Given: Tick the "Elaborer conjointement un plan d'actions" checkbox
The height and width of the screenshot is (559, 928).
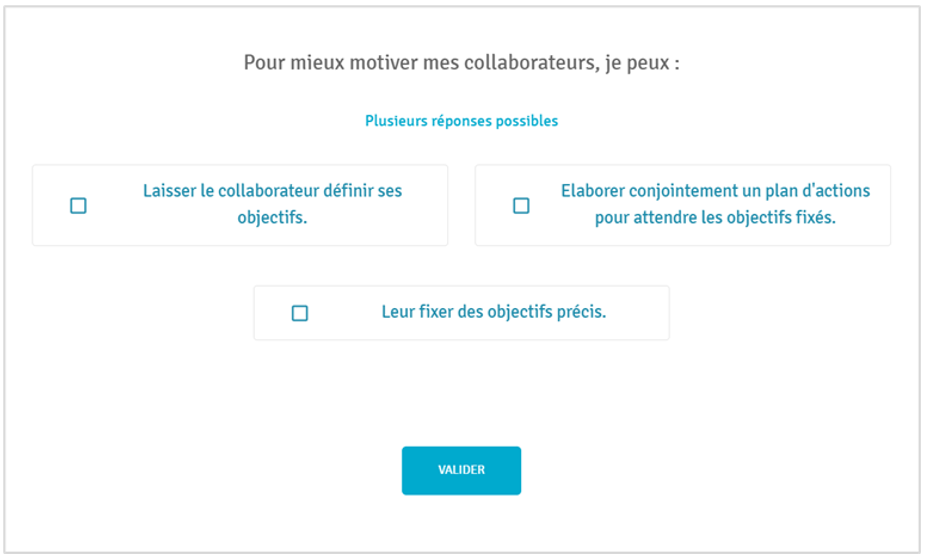Looking at the screenshot, I should 521,206.
